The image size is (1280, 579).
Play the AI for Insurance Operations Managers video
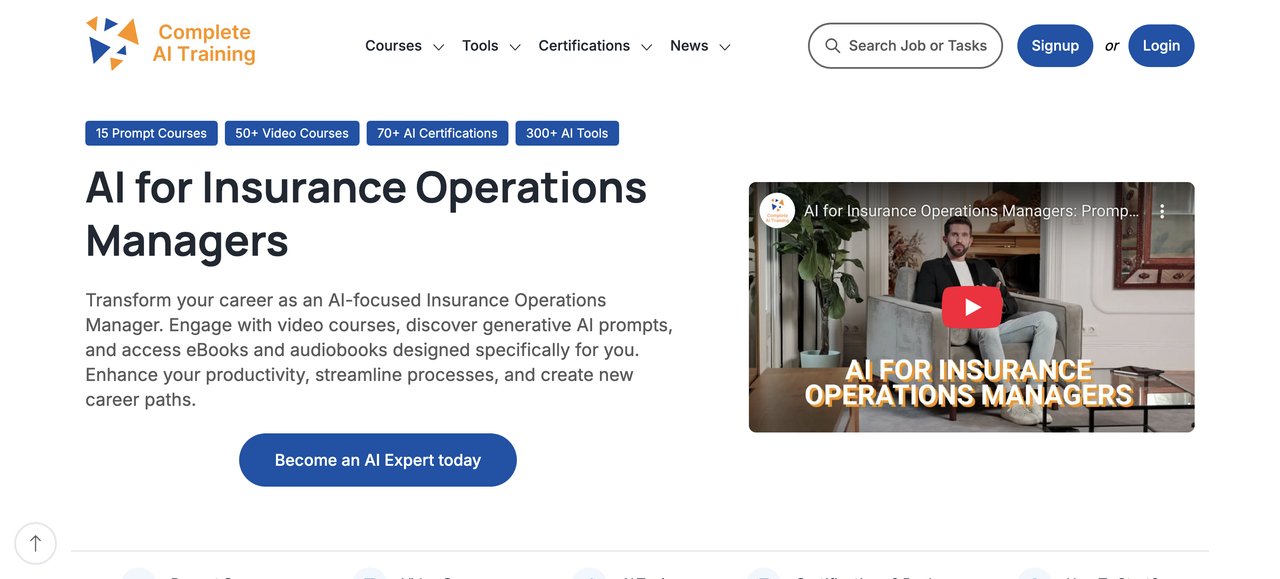point(971,307)
